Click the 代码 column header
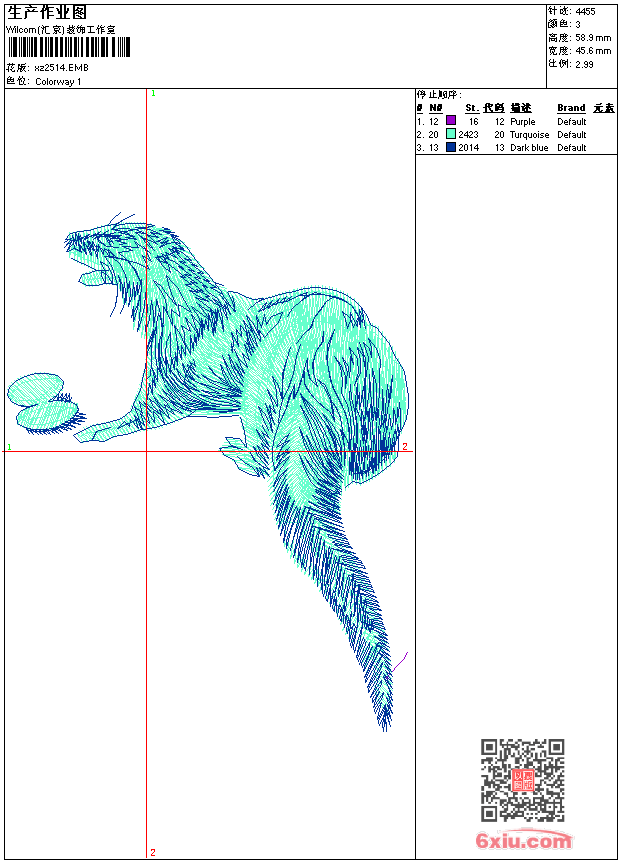 pos(494,108)
